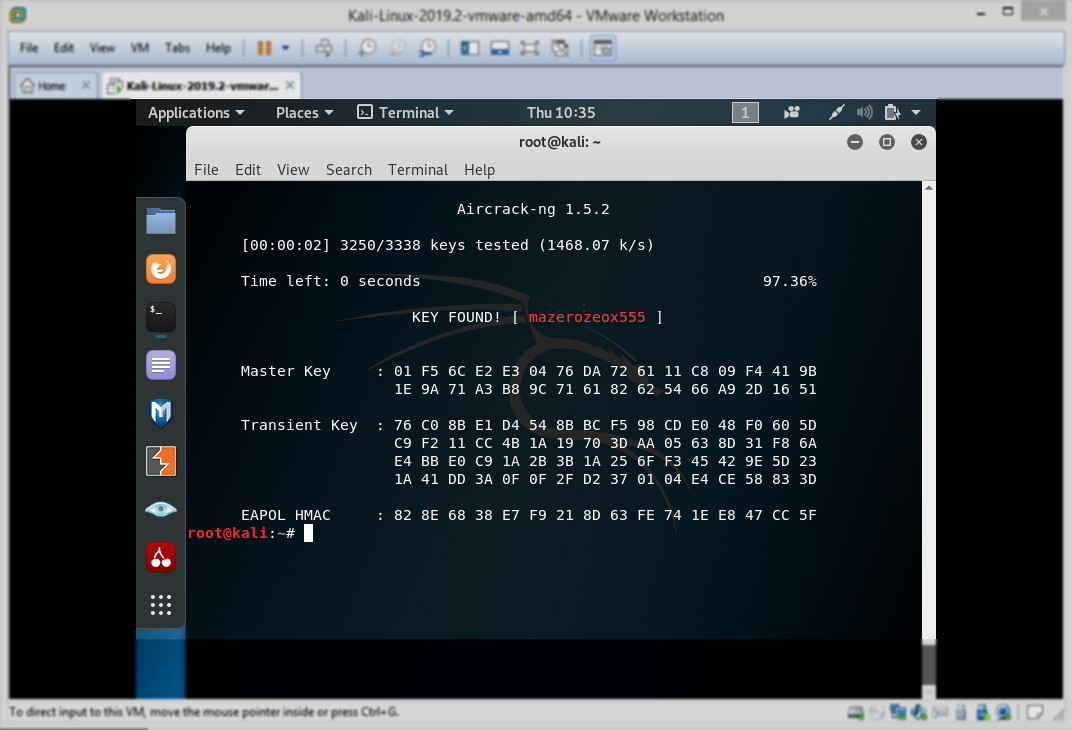Switch to Unity mode
Viewport: 1072px width, 730px height.
(560, 48)
